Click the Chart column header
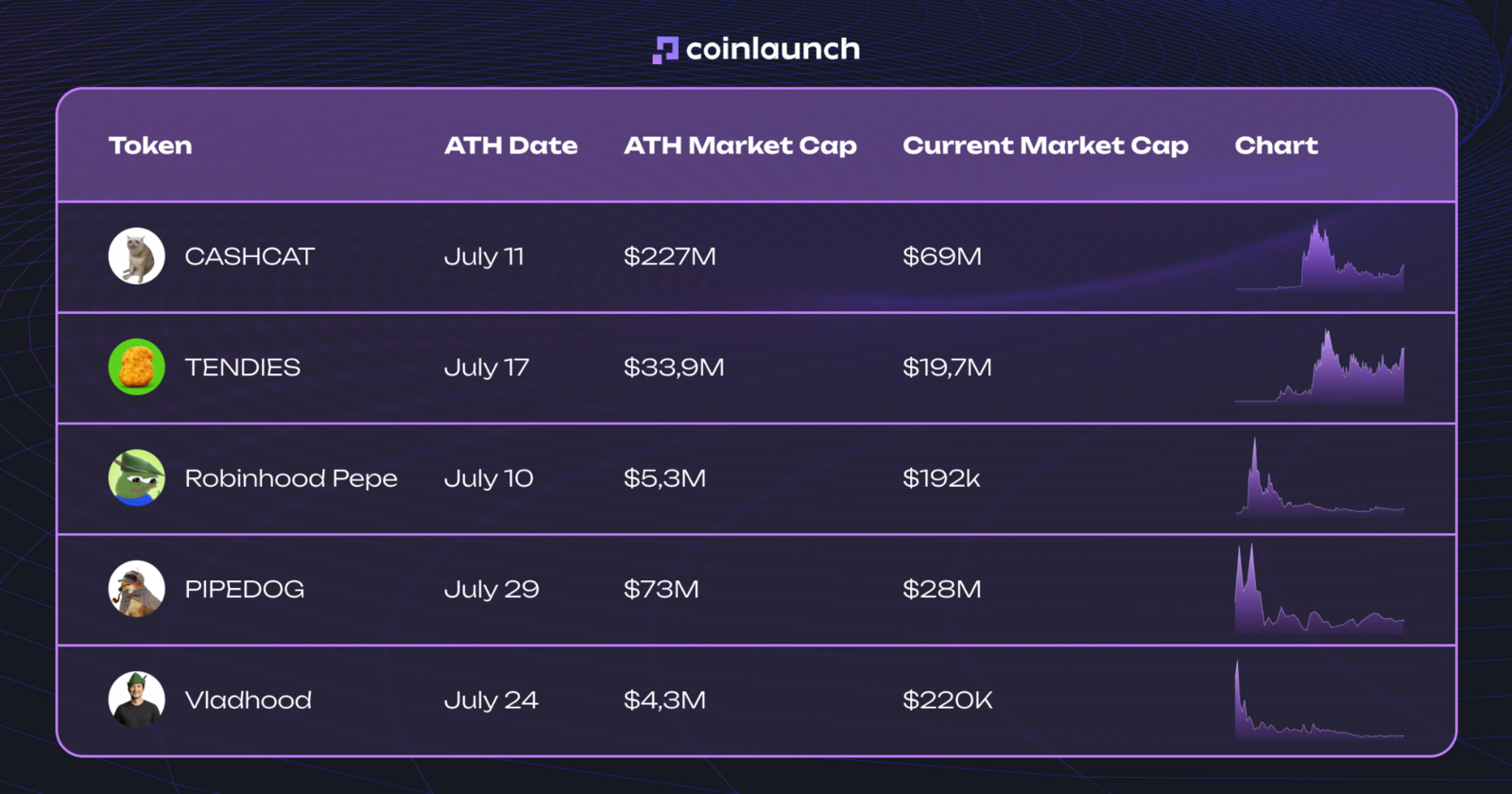 pos(1276,146)
